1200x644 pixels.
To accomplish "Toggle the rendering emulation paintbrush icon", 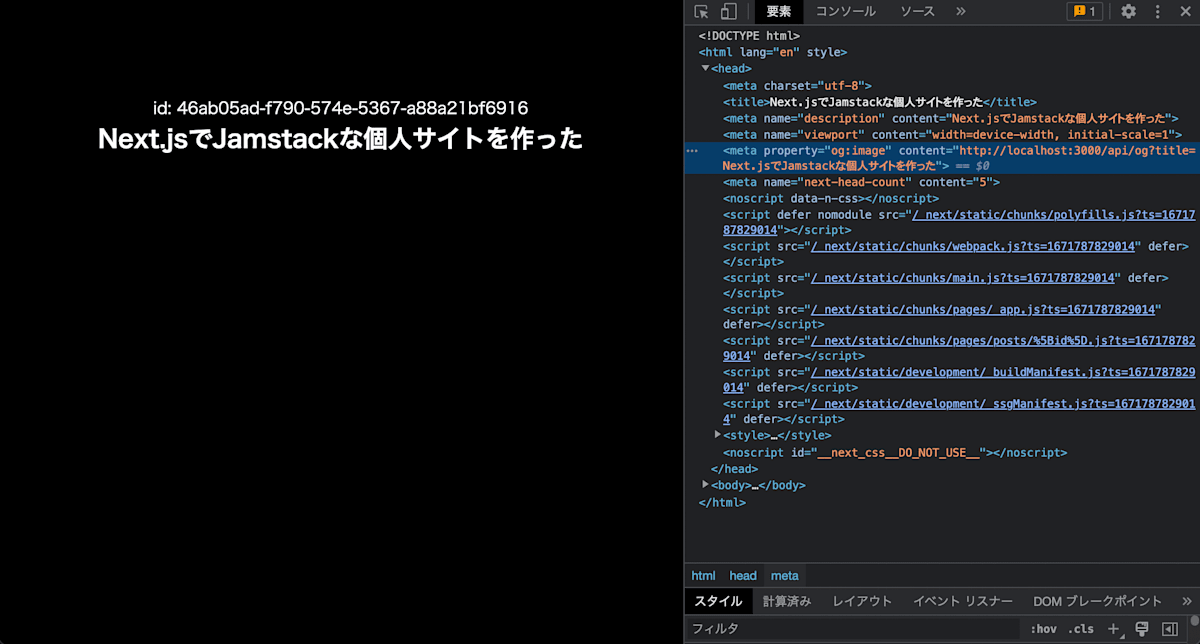I will click(1142, 629).
